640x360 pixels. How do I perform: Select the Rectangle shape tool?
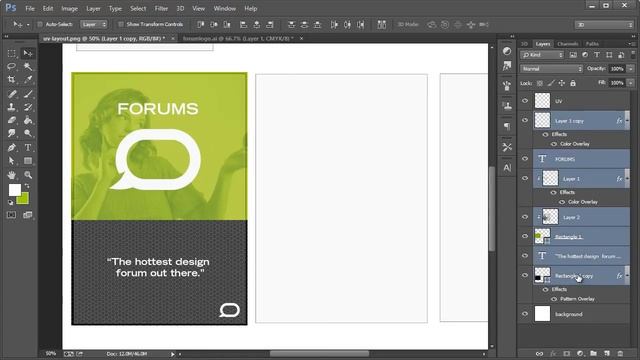point(28,161)
